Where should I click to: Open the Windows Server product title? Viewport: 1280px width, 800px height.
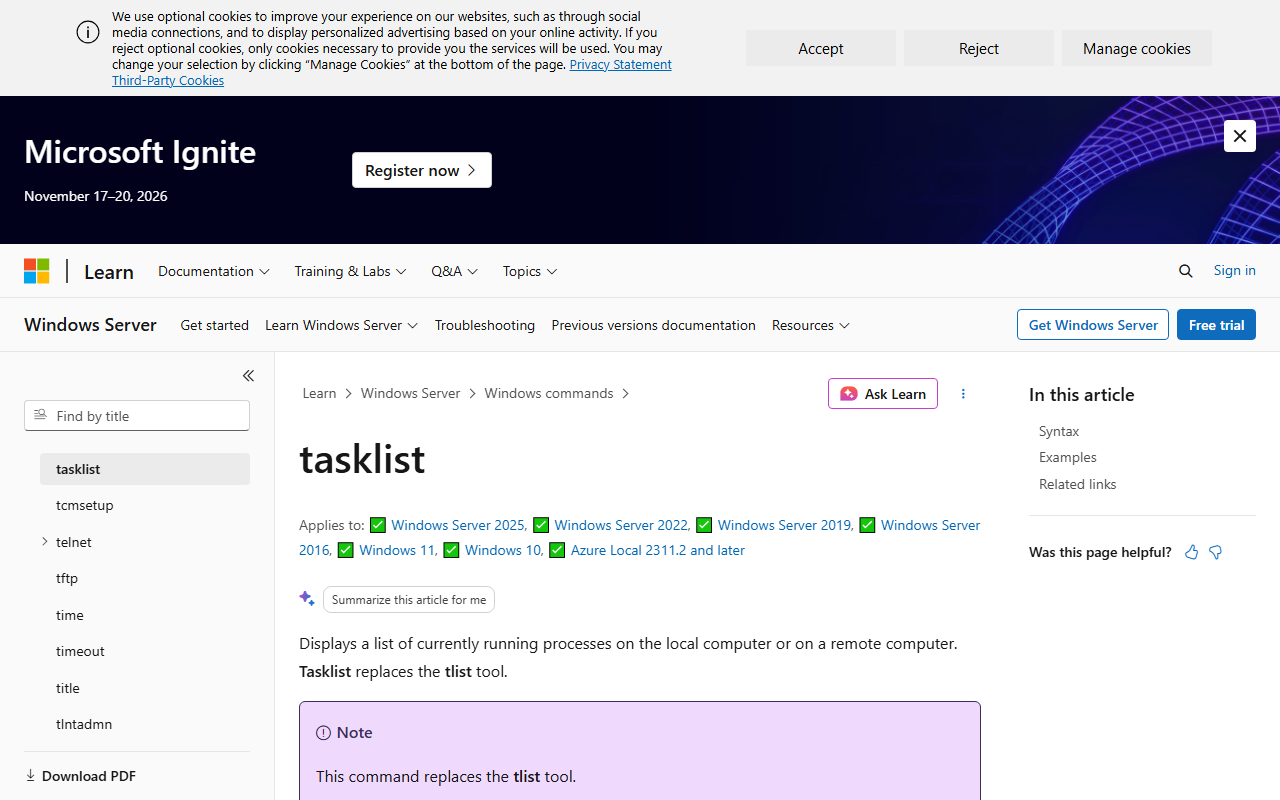tap(90, 325)
